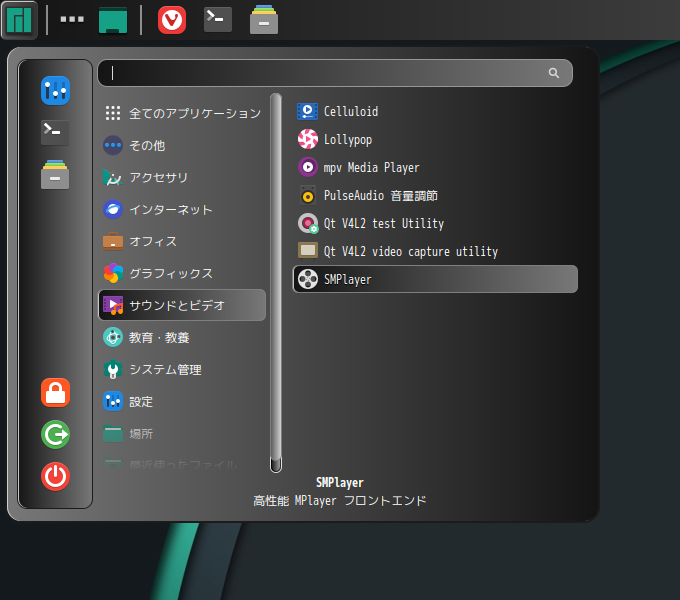Open terminal from the top panel
Screen dimensions: 680x600
point(218,19)
